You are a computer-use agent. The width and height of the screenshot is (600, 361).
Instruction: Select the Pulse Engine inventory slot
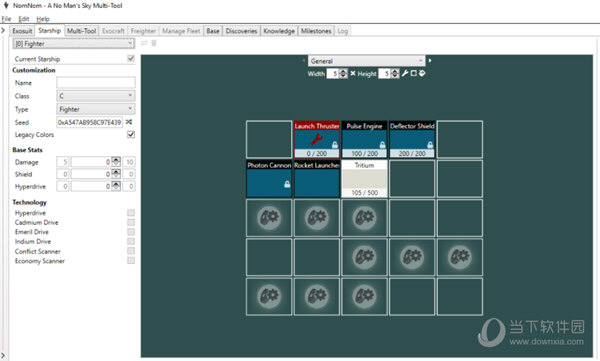pos(364,139)
